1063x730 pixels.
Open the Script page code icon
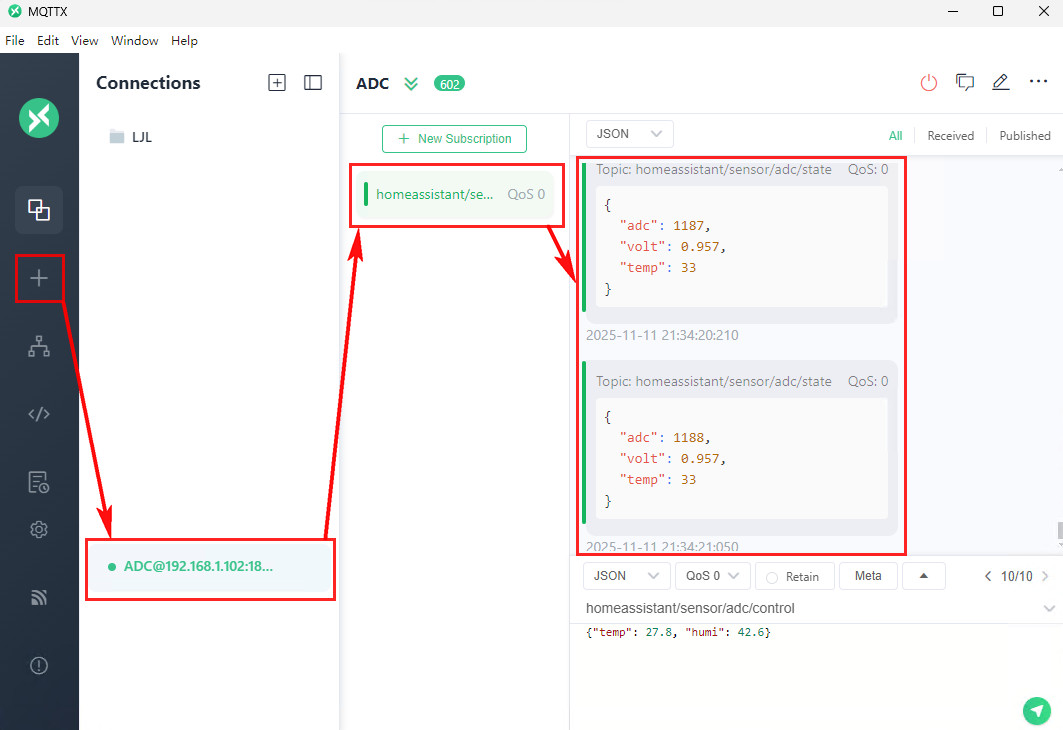(39, 413)
